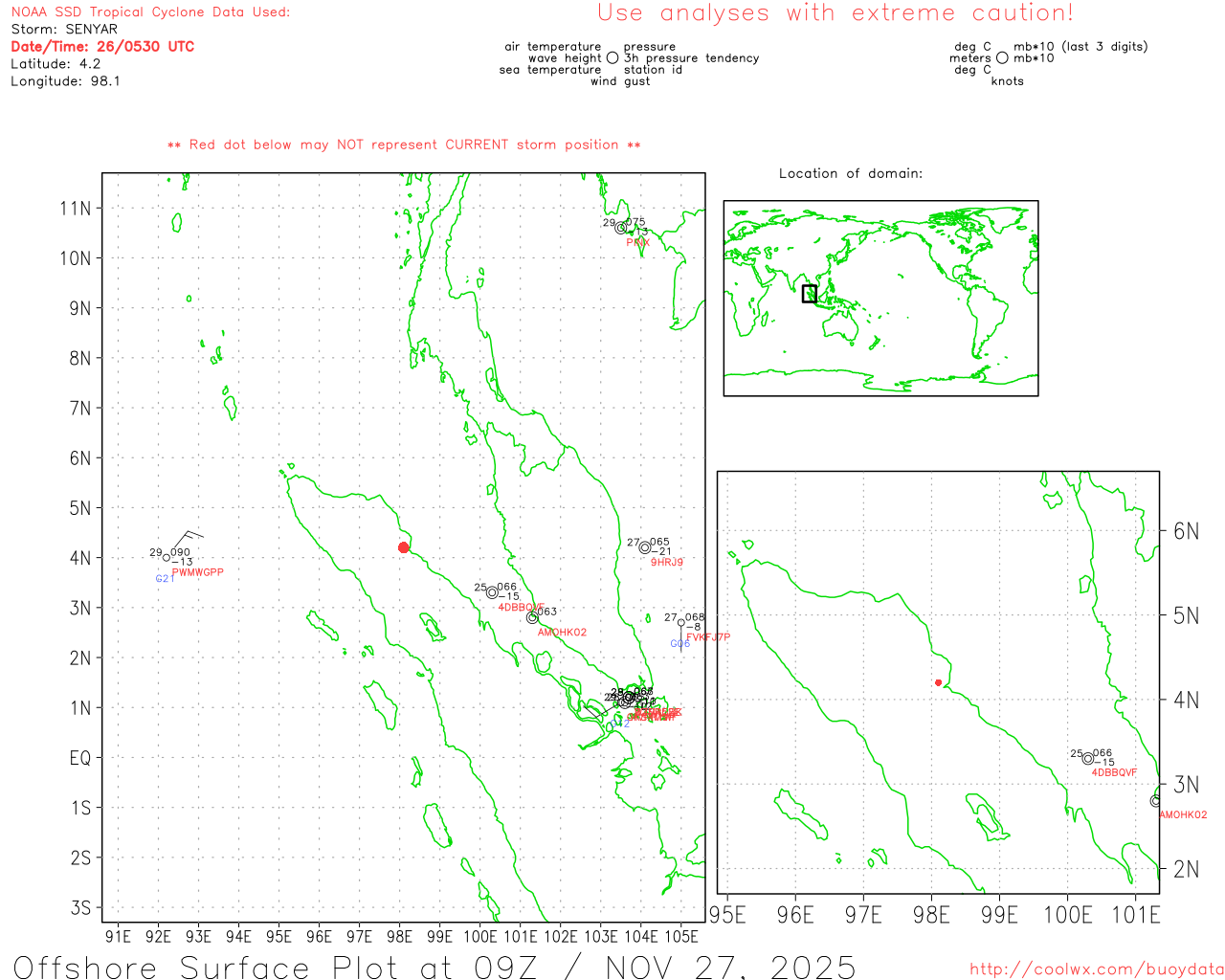The image size is (1225, 980).
Task: Click the 4DBBQVF station circle in inset map
Action: [1087, 758]
